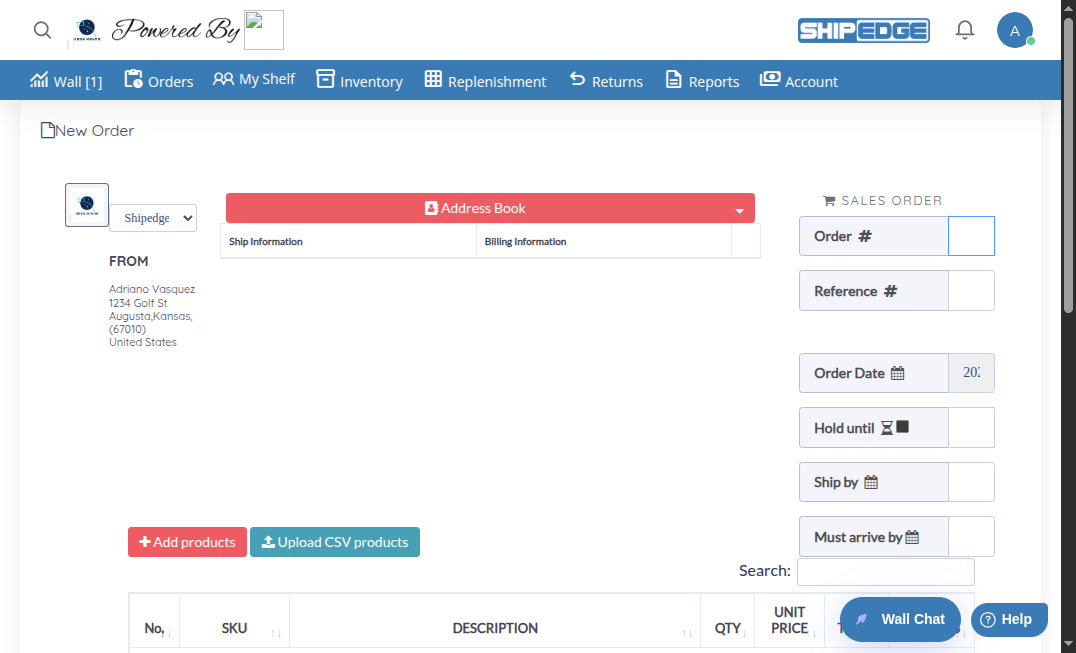Viewport: 1076px width, 653px height.
Task: Click the notifications bell icon
Action: click(x=964, y=30)
